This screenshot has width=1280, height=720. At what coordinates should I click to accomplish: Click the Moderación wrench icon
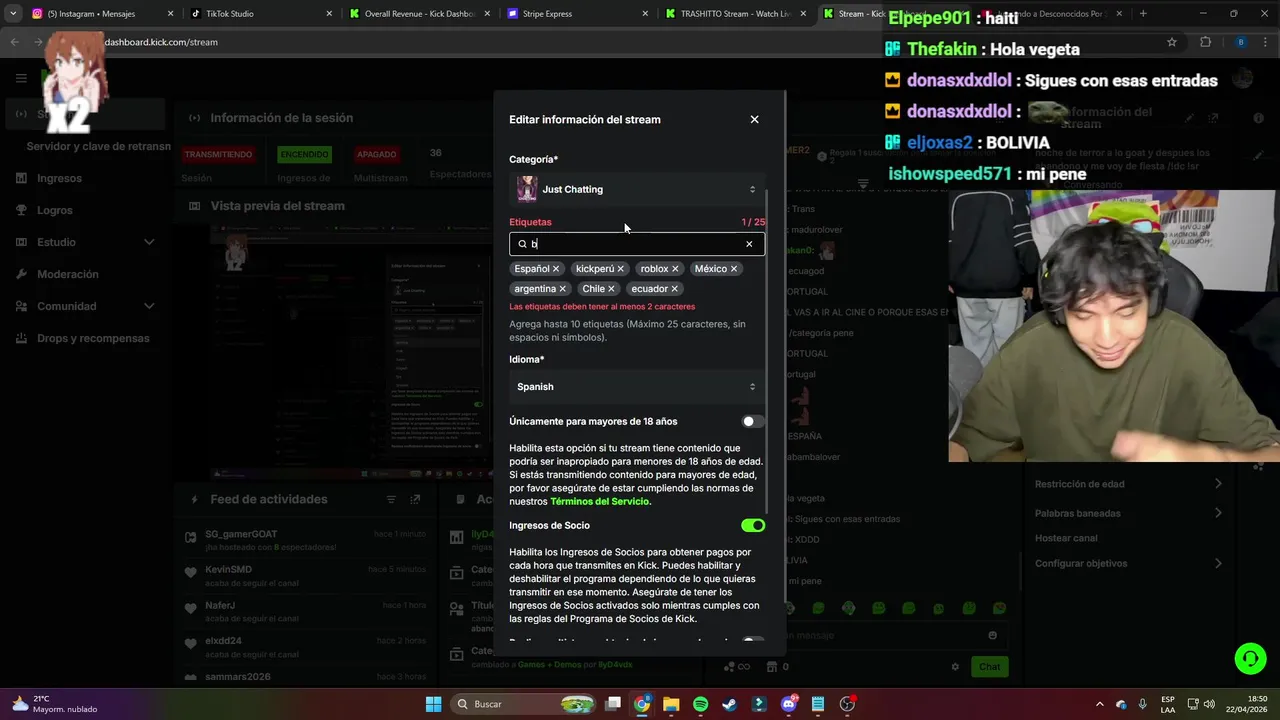coord(22,274)
